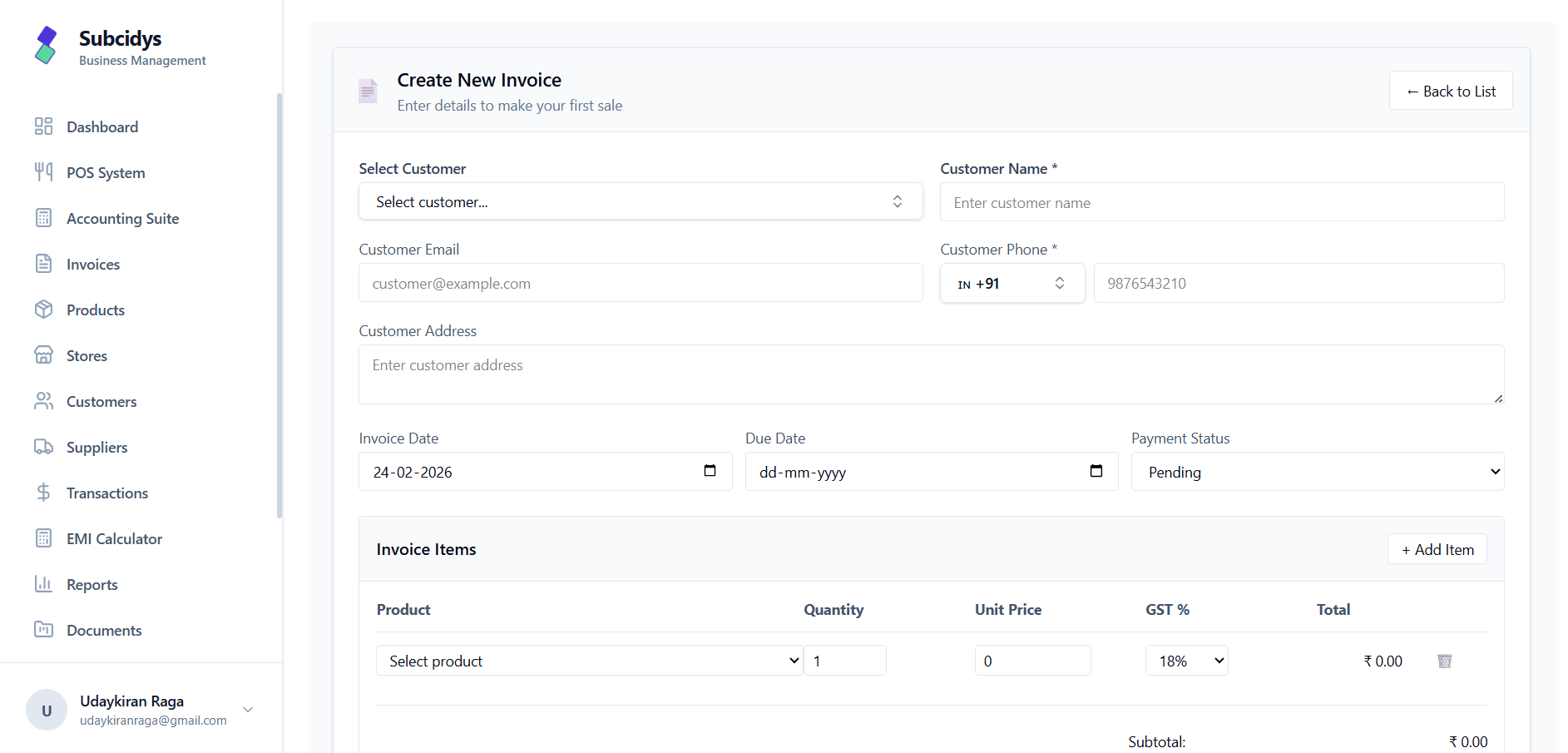This screenshot has height=753, width=1568.
Task: Open the Select product dropdown
Action: [x=590, y=661]
